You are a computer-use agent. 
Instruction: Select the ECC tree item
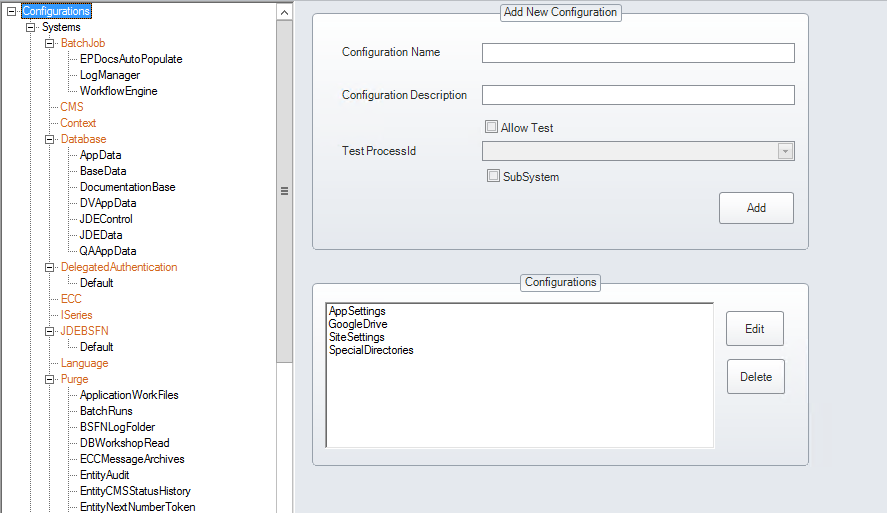pos(71,299)
